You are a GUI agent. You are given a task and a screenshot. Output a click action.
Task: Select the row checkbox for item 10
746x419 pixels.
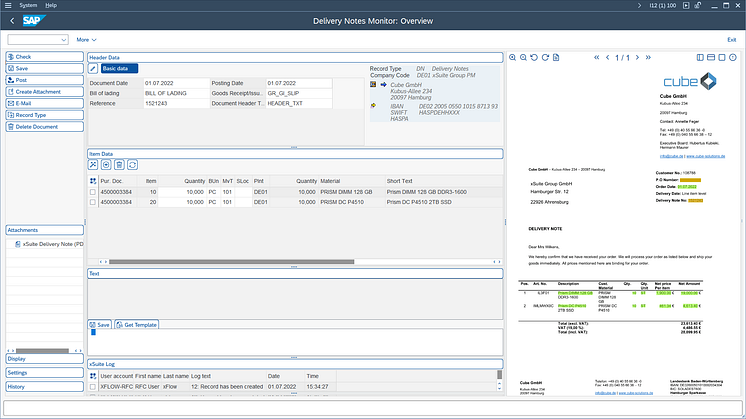[x=93, y=191]
